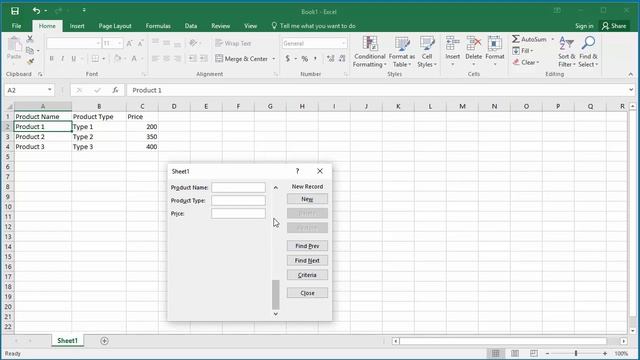Expand the Name Box dropdown
Image resolution: width=640 pixels, height=360 pixels.
(49, 90)
